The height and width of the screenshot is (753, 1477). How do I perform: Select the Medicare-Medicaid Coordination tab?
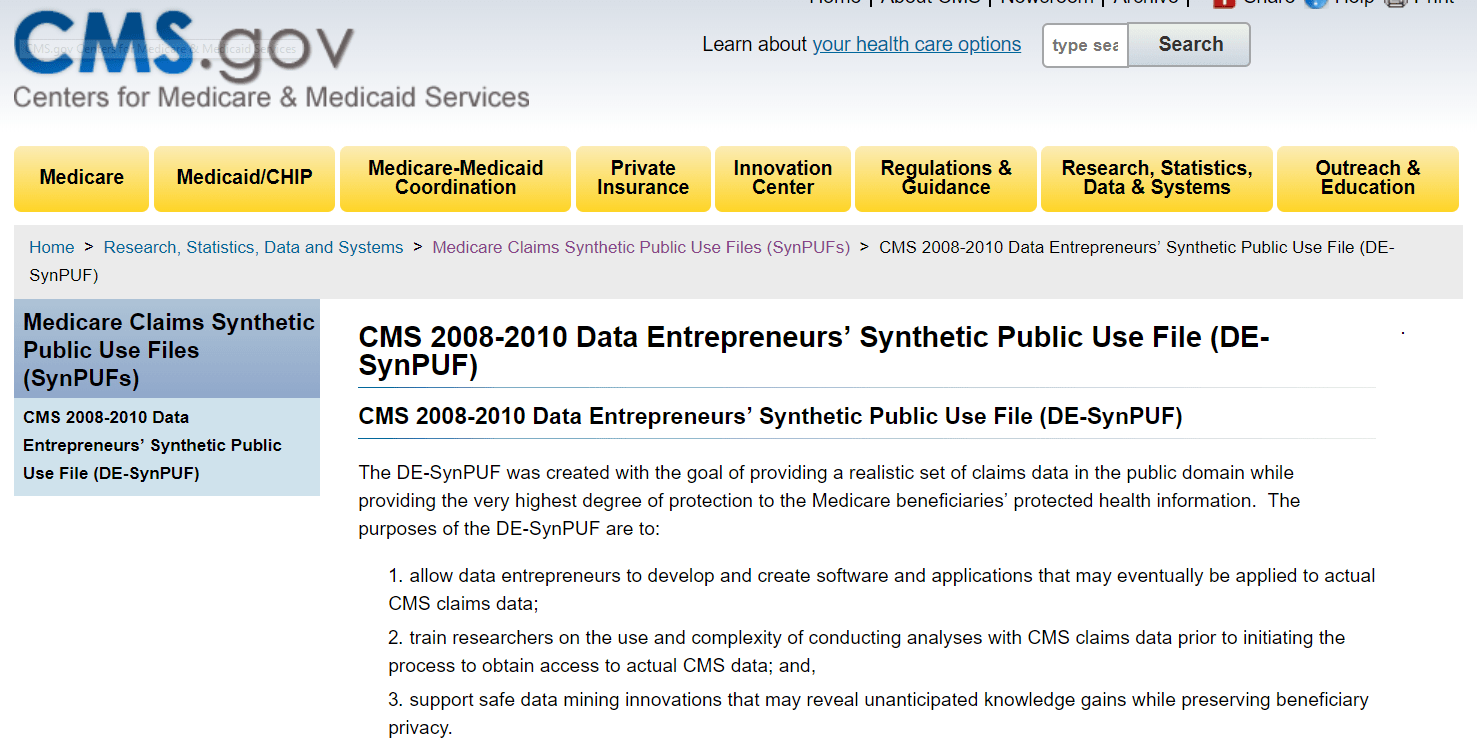coord(456,179)
